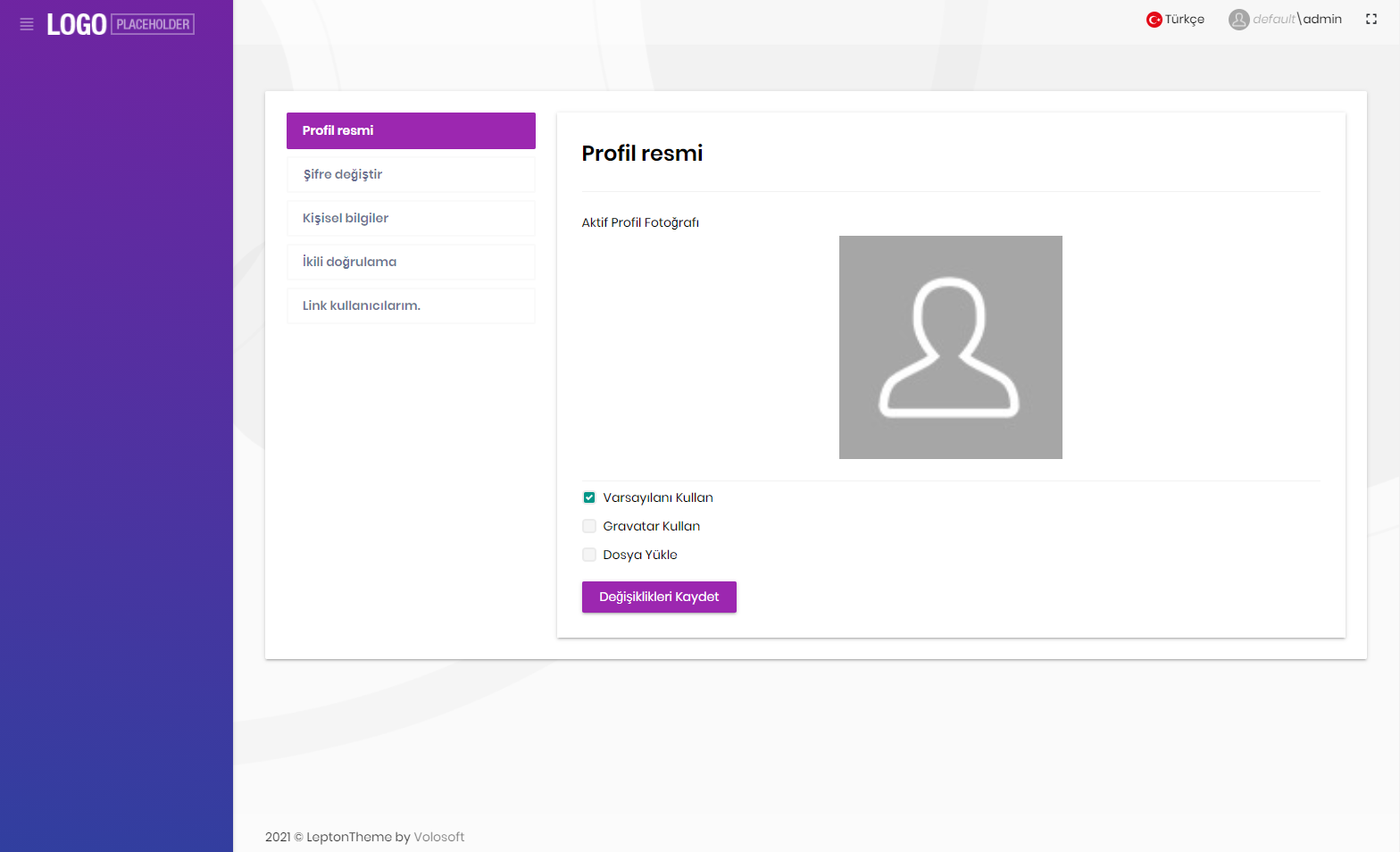1400x852 pixels.
Task: Go to the İkili doğrulama tab
Action: pos(411,262)
